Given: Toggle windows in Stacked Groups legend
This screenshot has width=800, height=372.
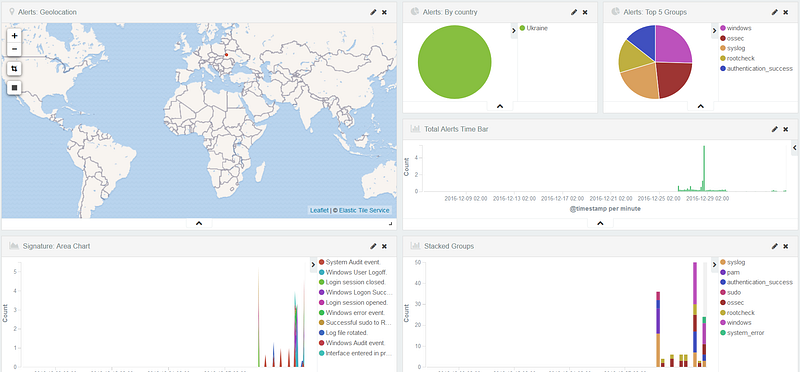Looking at the screenshot, I should pos(735,323).
